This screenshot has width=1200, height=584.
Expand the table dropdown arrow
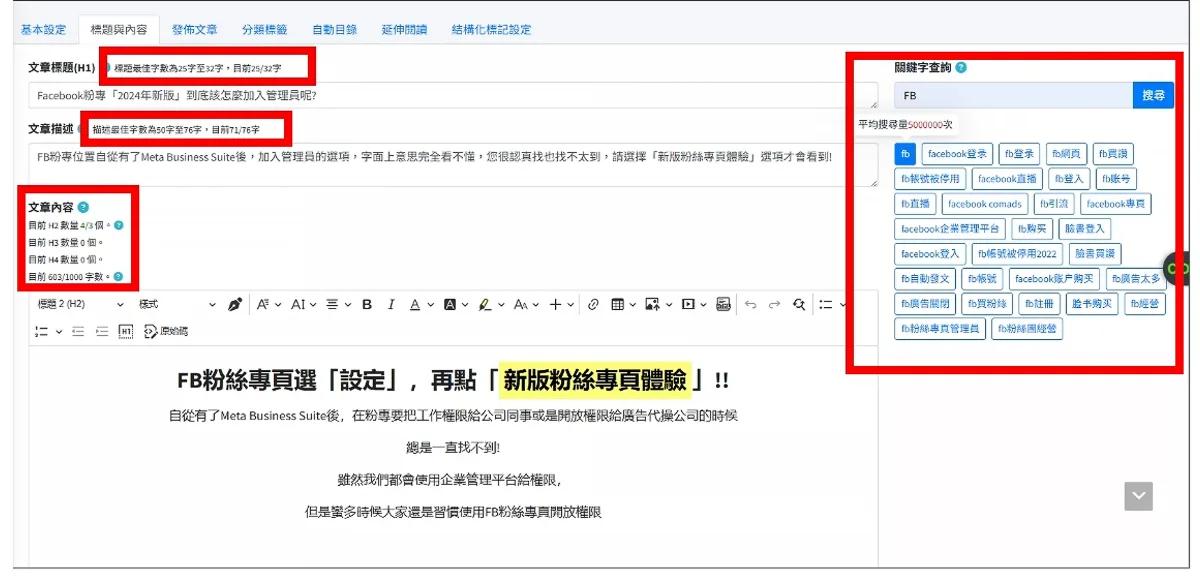[635, 305]
